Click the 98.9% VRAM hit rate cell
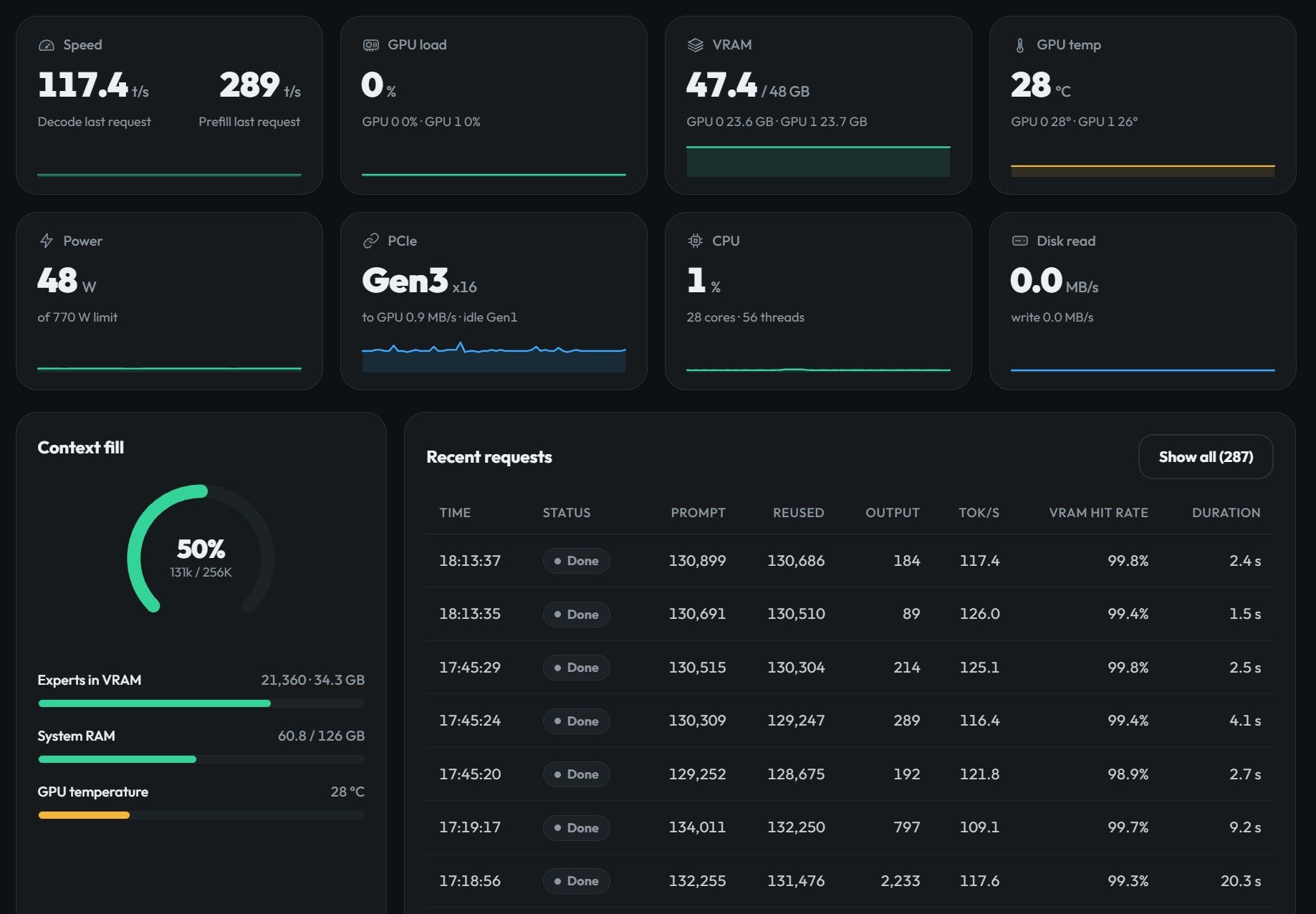Viewport: 1316px width, 914px height. click(x=1128, y=774)
